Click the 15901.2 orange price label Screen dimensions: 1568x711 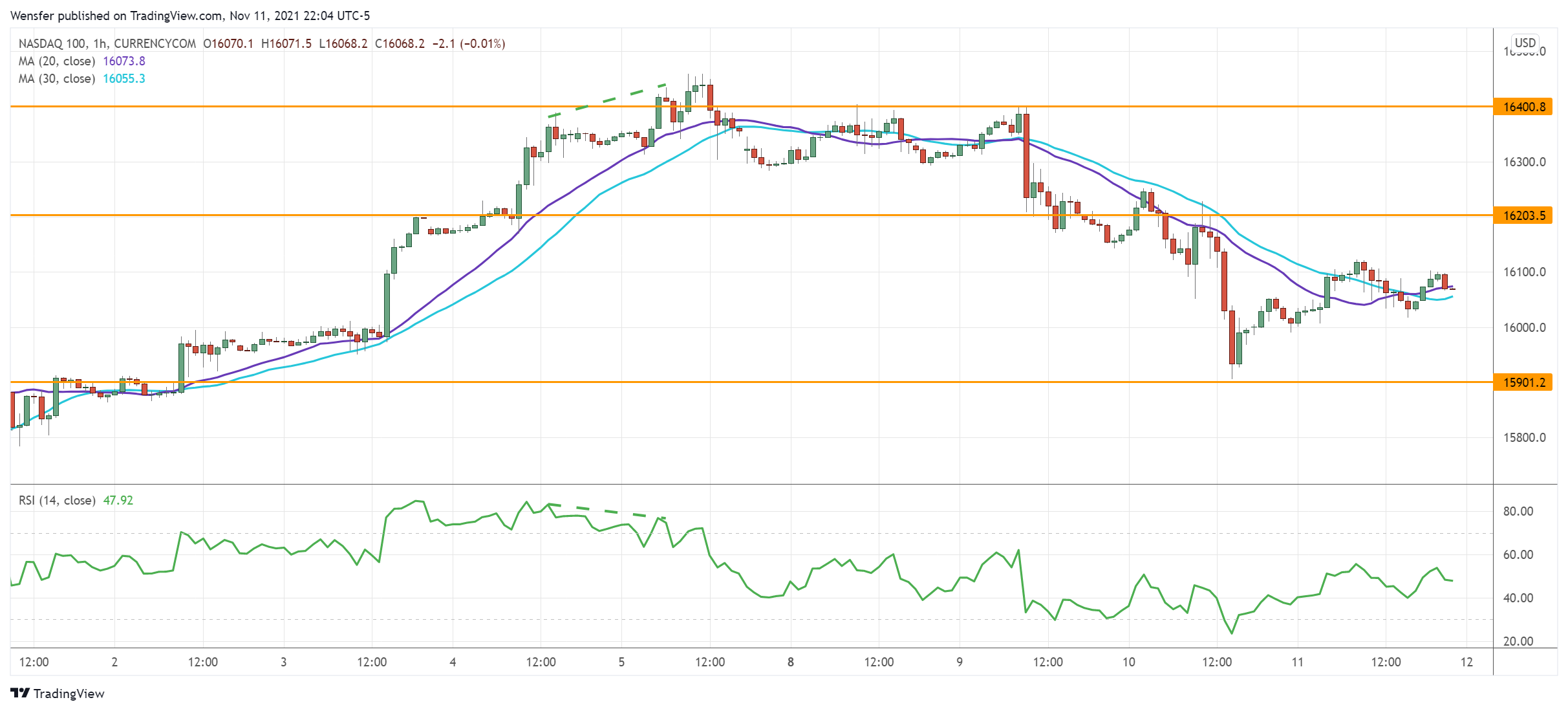1524,382
